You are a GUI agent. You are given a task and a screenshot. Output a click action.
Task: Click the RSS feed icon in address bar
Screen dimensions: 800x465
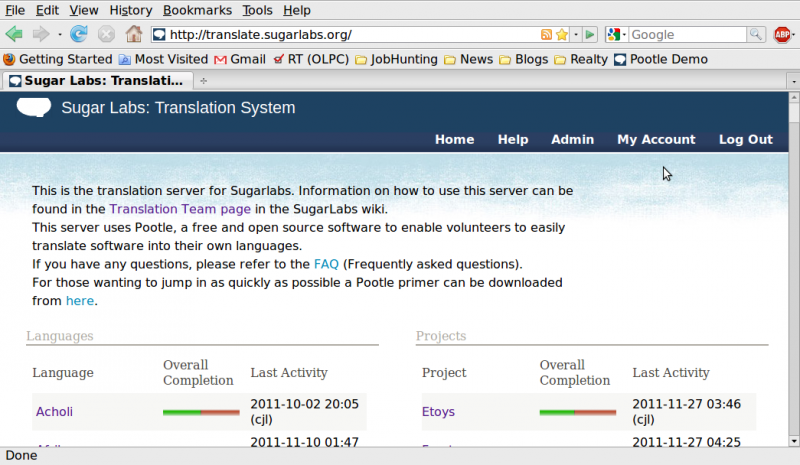546,35
